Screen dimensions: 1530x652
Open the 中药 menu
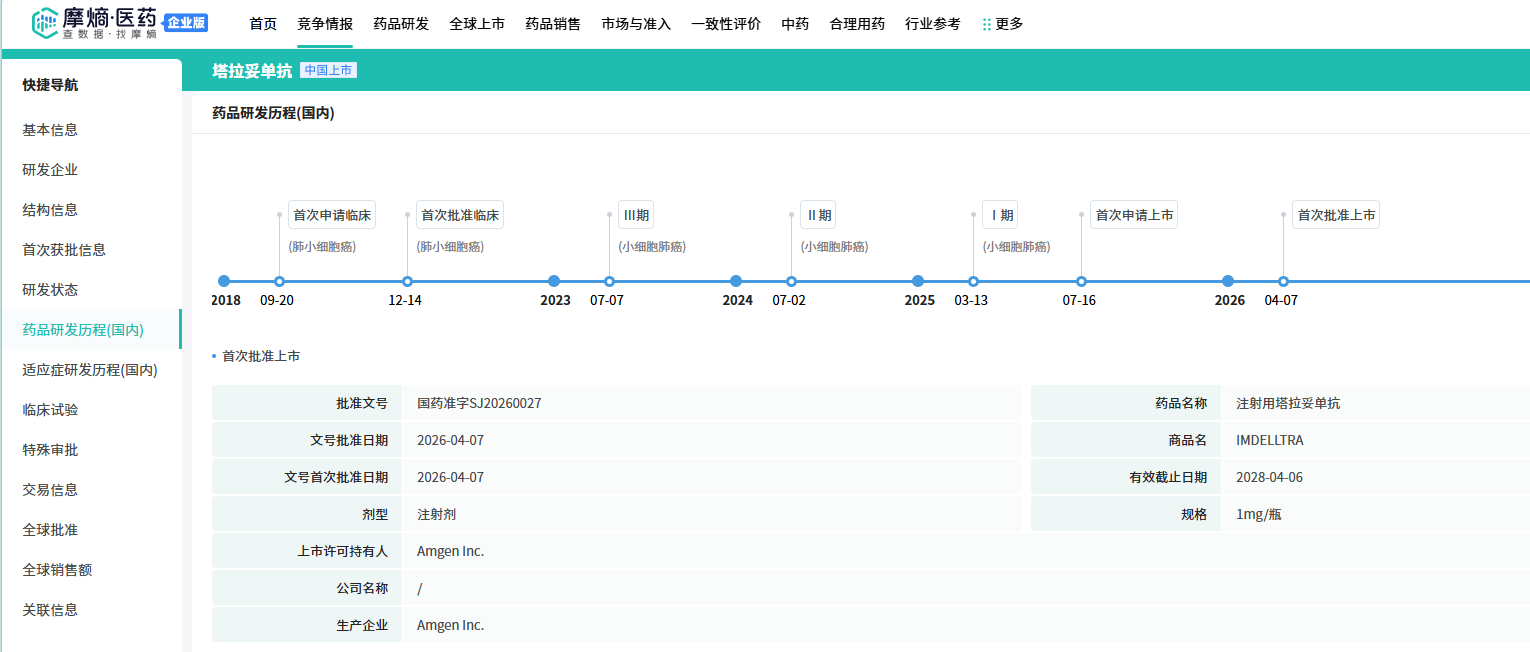(795, 24)
